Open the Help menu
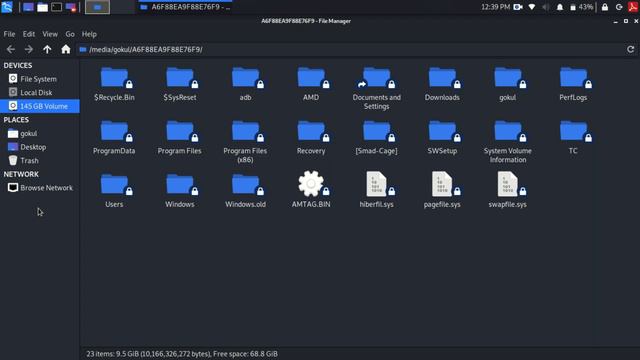Screen dimensions: 640x360 coord(89,34)
